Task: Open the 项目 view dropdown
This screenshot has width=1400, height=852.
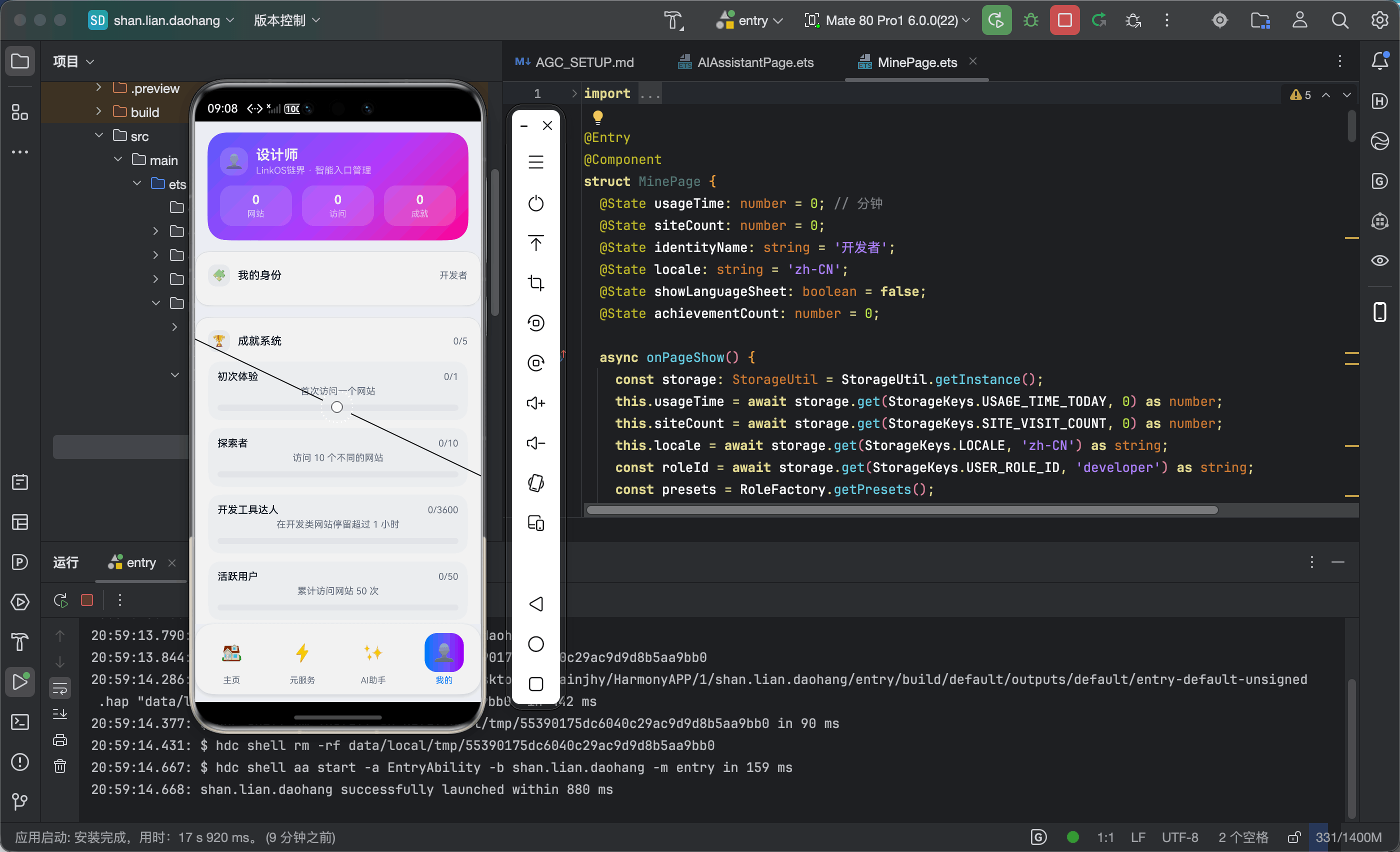Action: (73, 61)
